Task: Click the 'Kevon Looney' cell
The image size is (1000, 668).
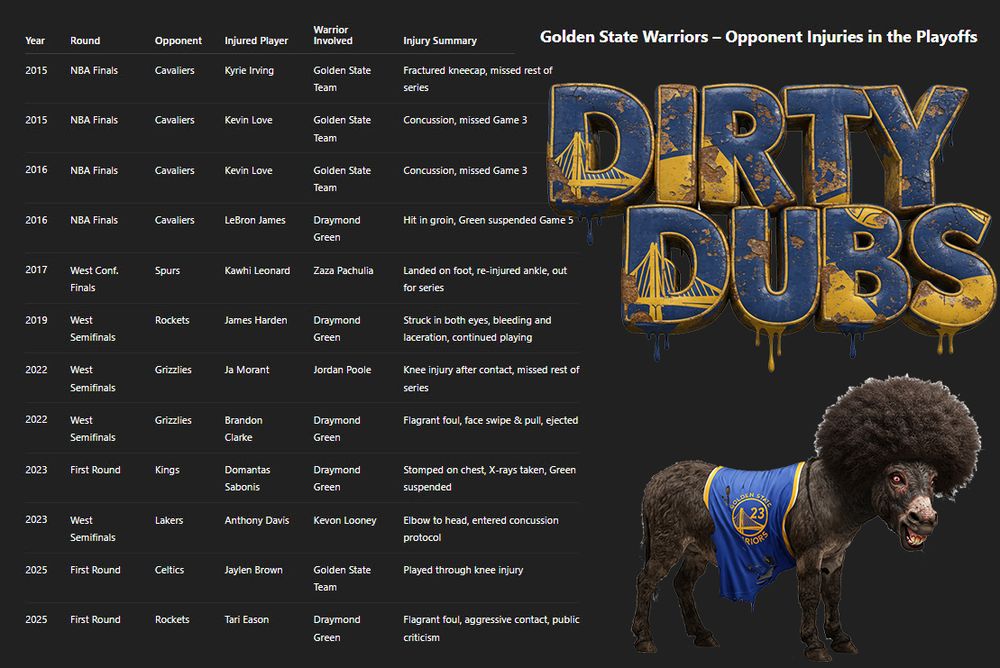Action: coord(345,521)
